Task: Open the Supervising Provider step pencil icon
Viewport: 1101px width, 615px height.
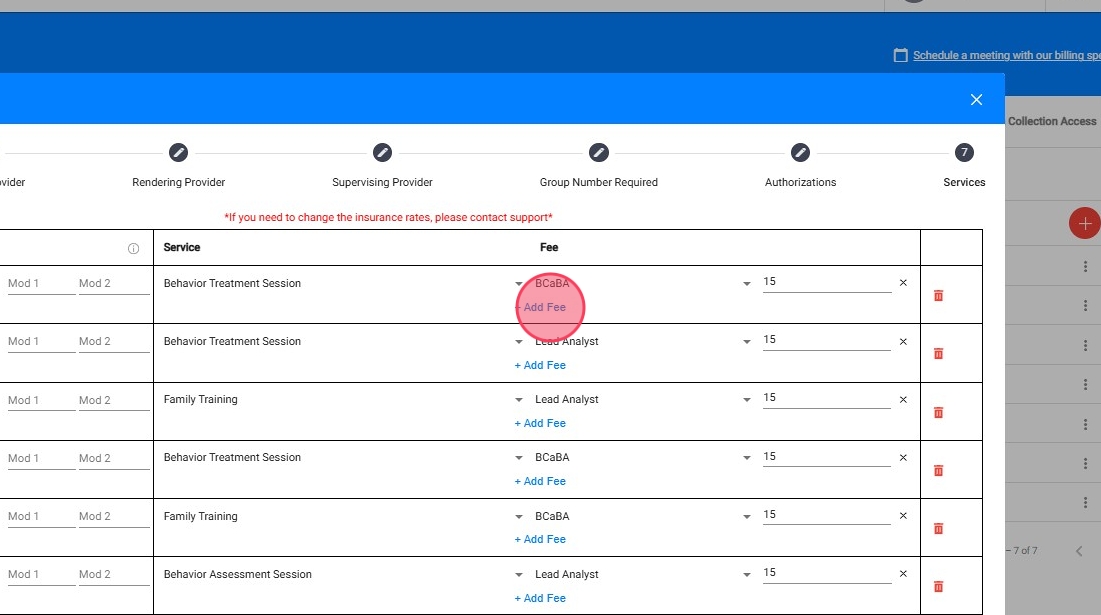Action: tap(382, 152)
